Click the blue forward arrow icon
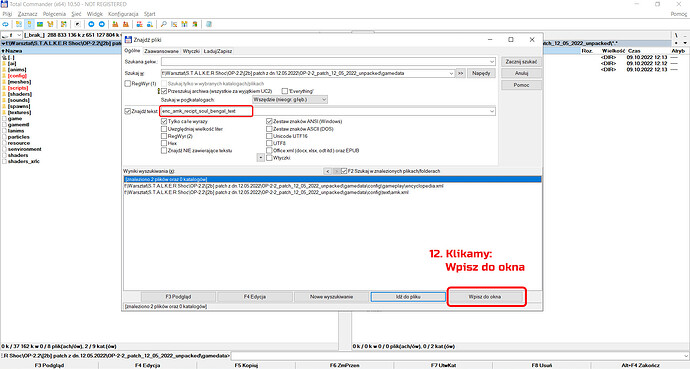 (102, 24)
